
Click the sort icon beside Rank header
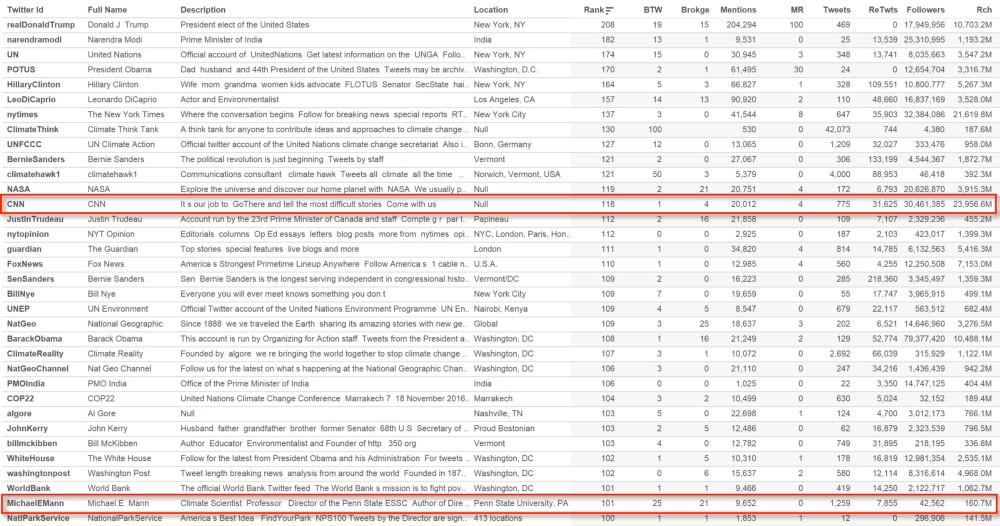pos(610,10)
